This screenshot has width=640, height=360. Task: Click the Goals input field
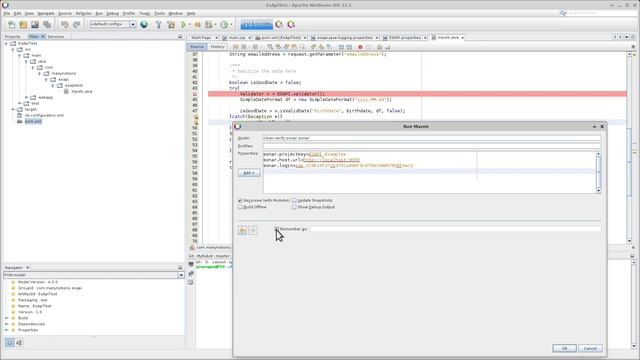432,138
